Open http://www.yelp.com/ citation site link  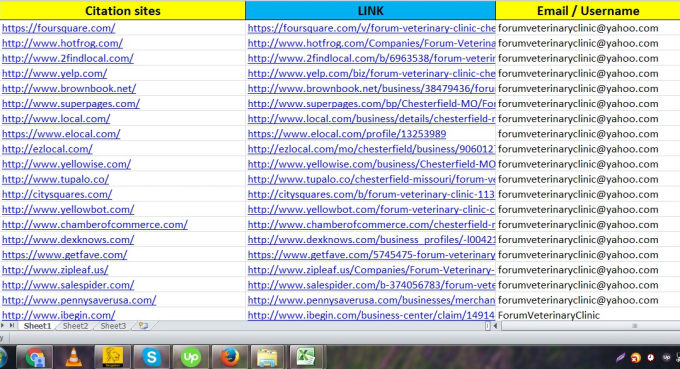tap(54, 74)
